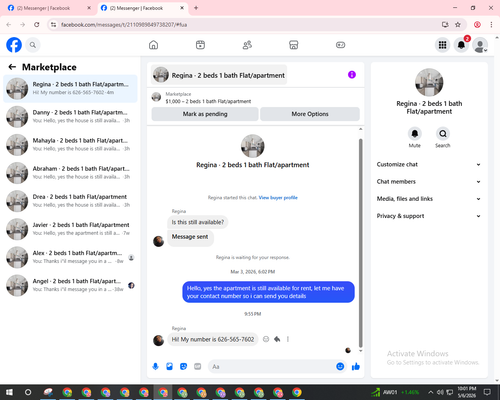Open the Windows notification center icon
Screen dimensions: 500x400
[487, 392]
